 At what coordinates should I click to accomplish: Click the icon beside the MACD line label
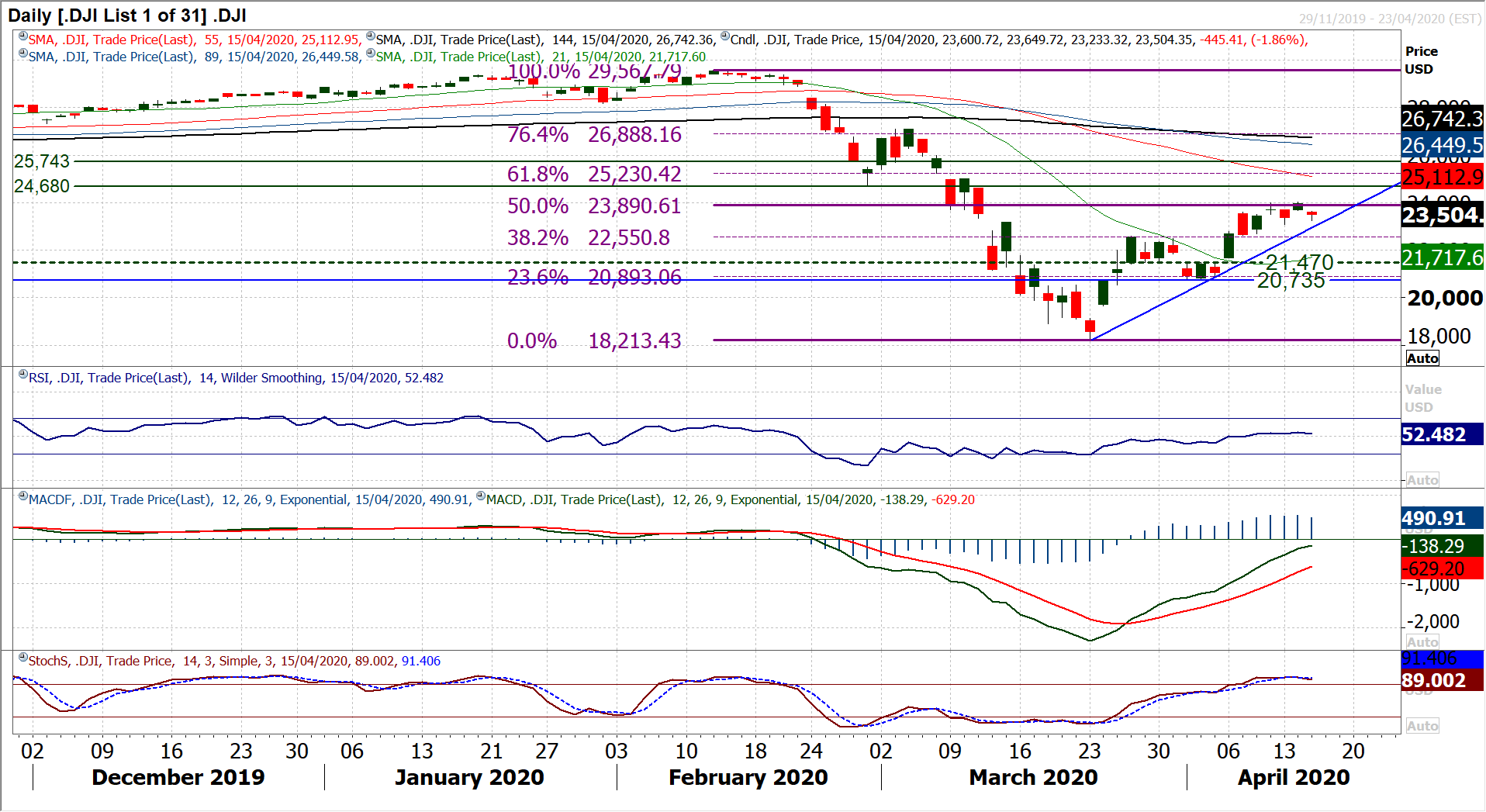(481, 496)
